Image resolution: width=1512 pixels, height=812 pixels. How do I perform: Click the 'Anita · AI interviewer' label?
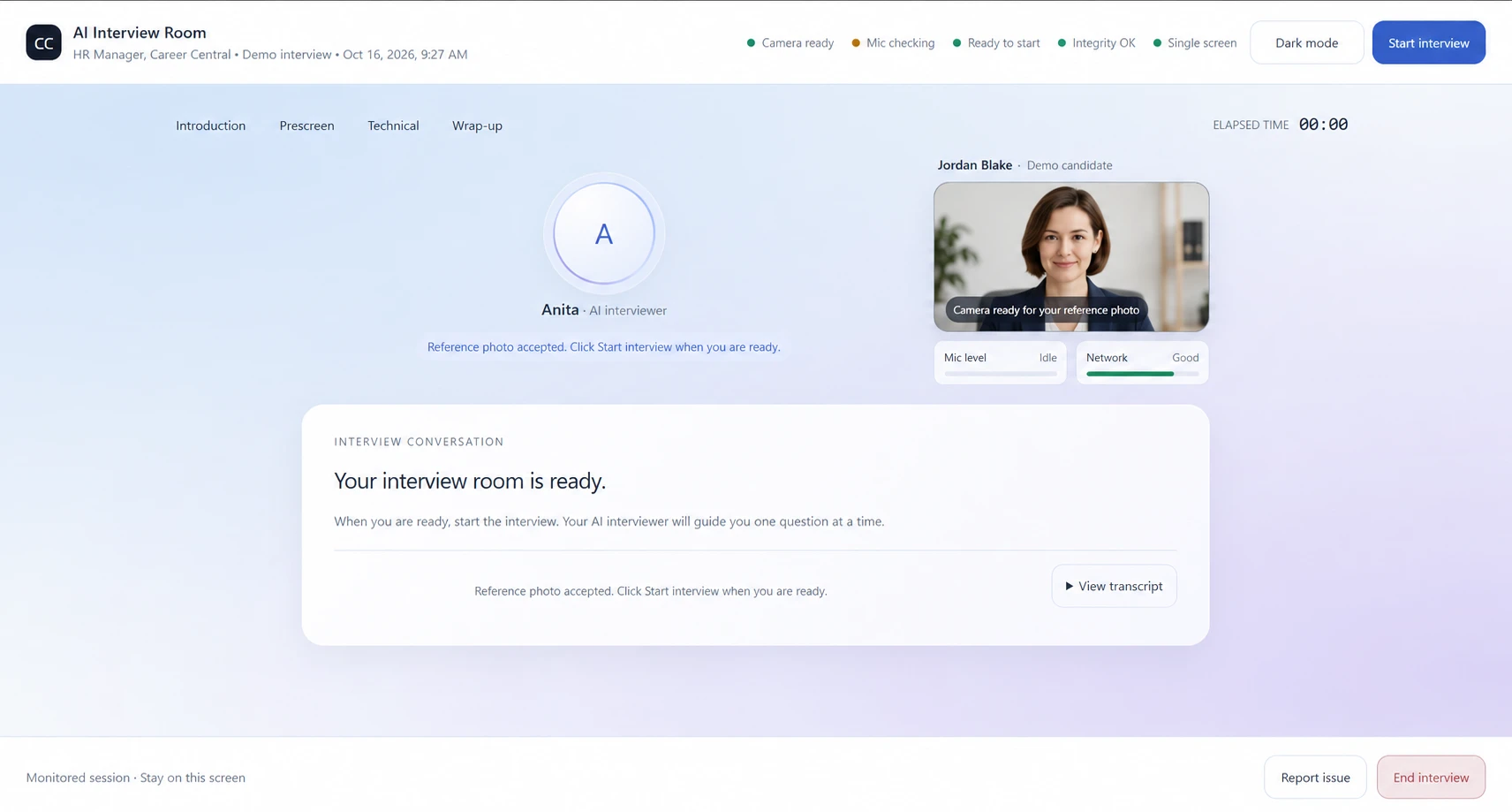[604, 310]
